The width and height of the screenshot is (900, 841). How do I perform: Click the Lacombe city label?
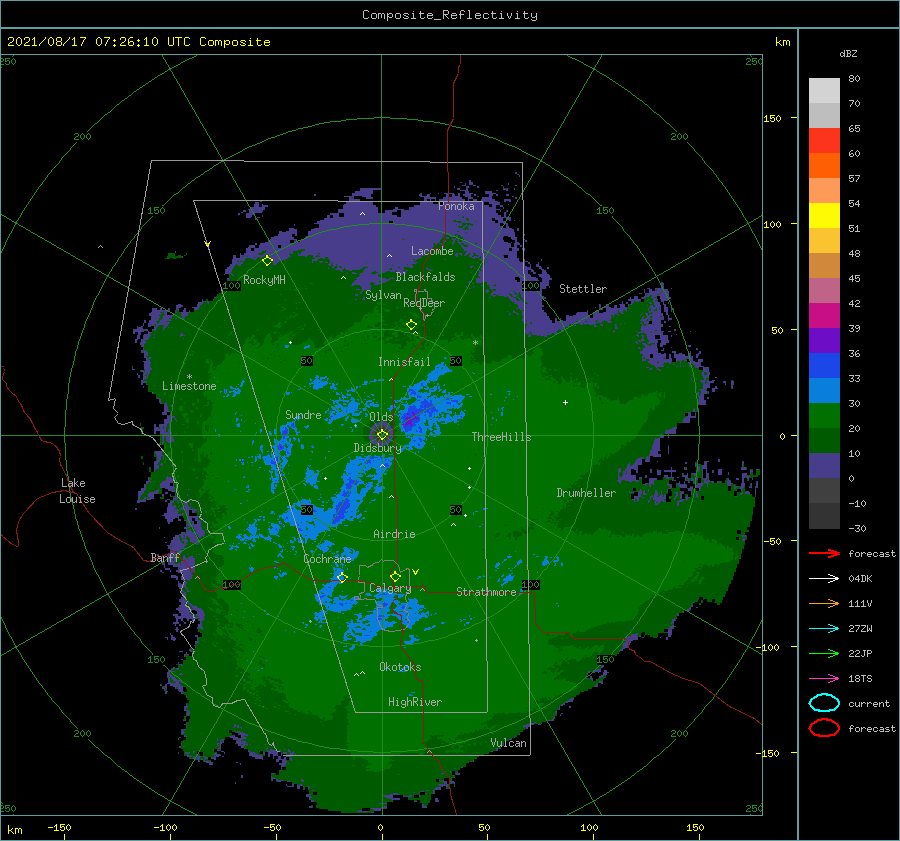(432, 251)
